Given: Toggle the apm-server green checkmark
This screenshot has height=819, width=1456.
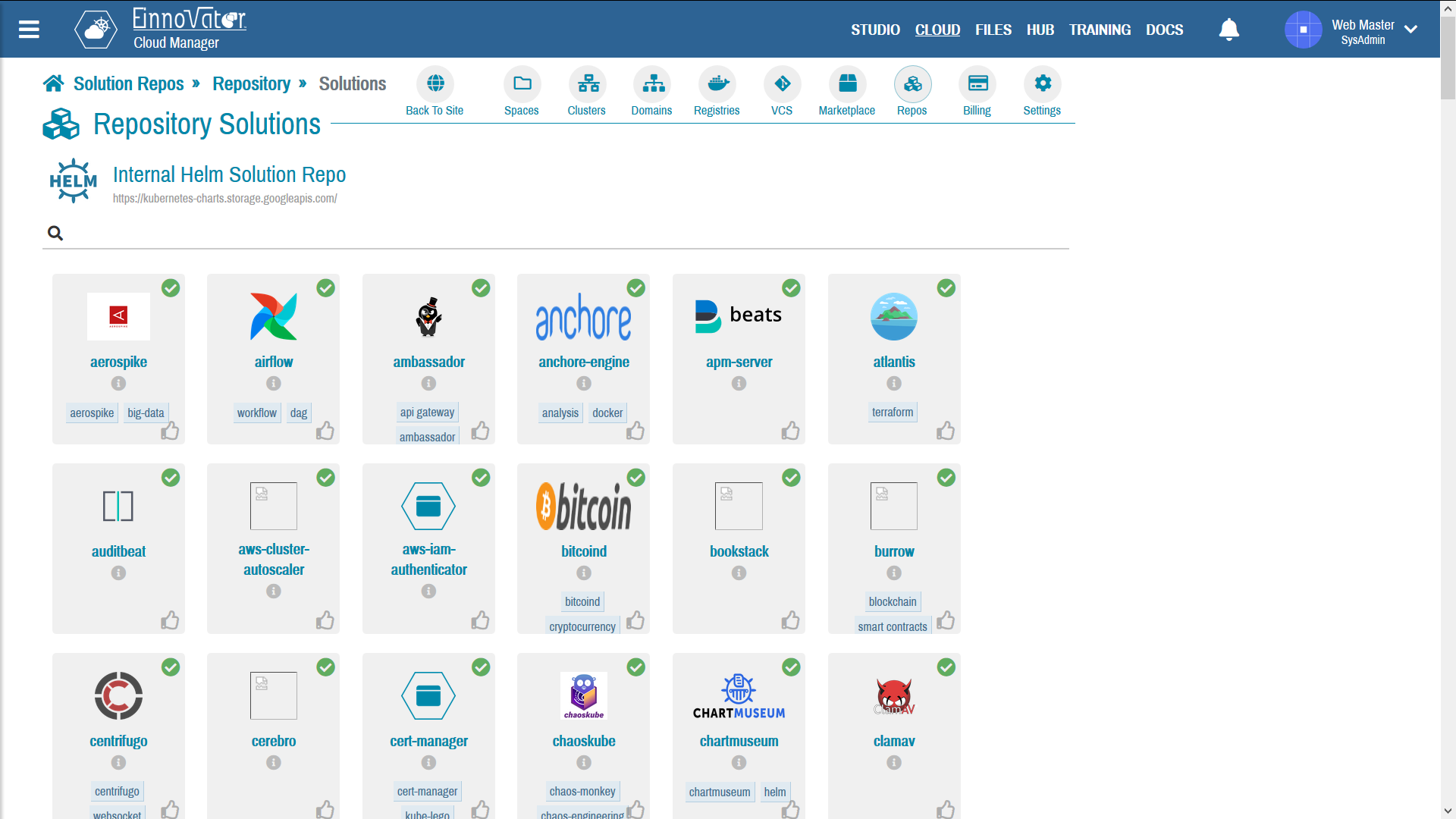Looking at the screenshot, I should [x=791, y=288].
